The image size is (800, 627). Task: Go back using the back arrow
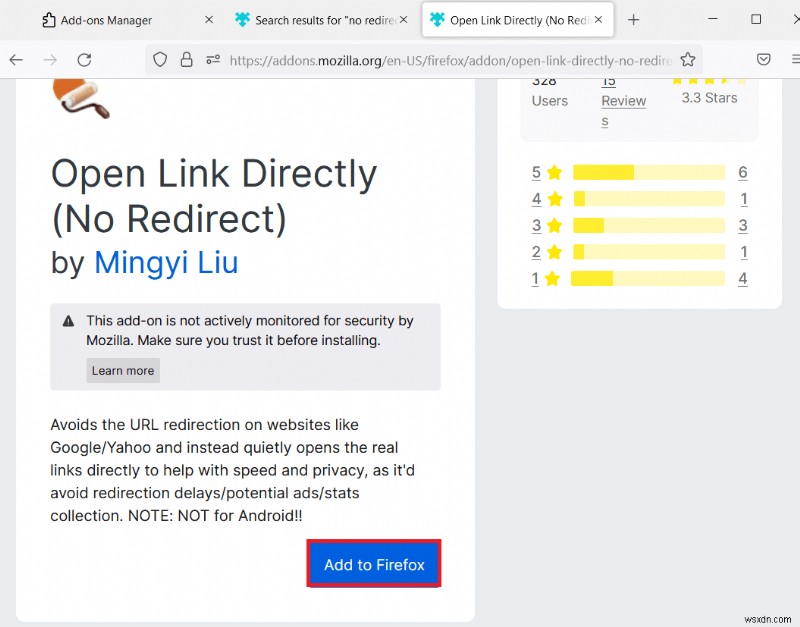pos(16,60)
